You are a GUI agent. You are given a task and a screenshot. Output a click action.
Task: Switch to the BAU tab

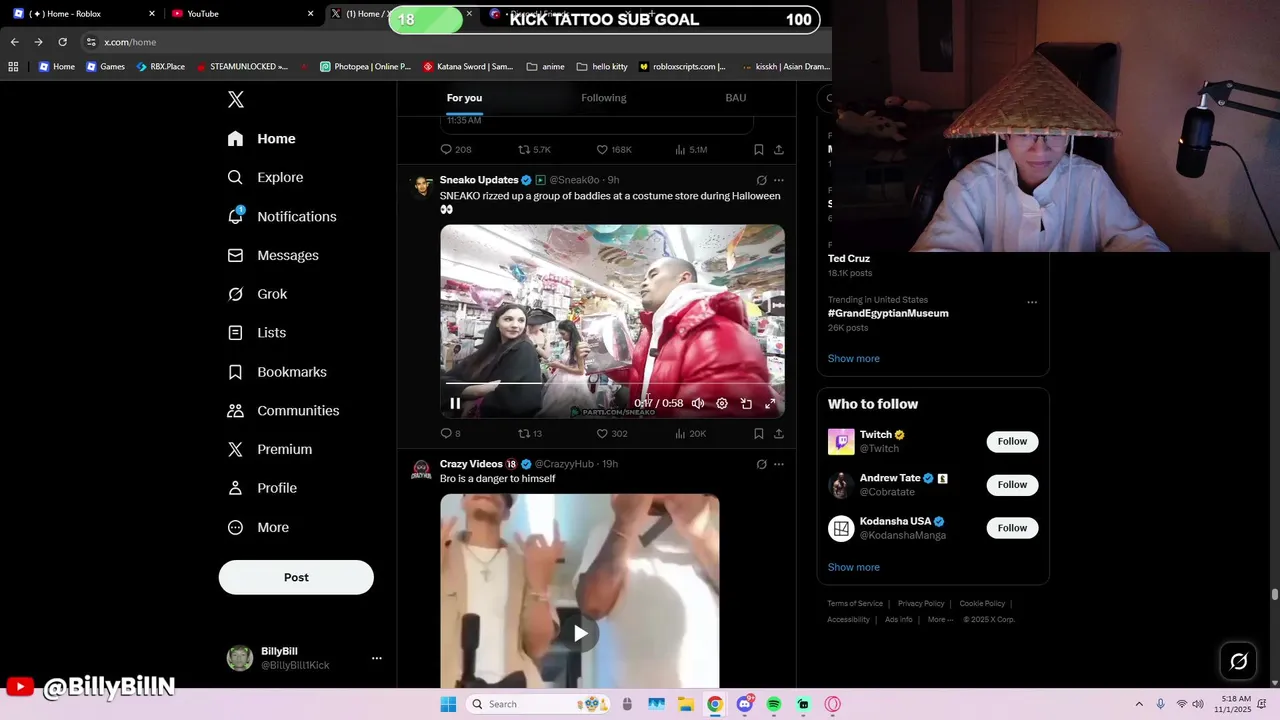pyautogui.click(x=736, y=98)
